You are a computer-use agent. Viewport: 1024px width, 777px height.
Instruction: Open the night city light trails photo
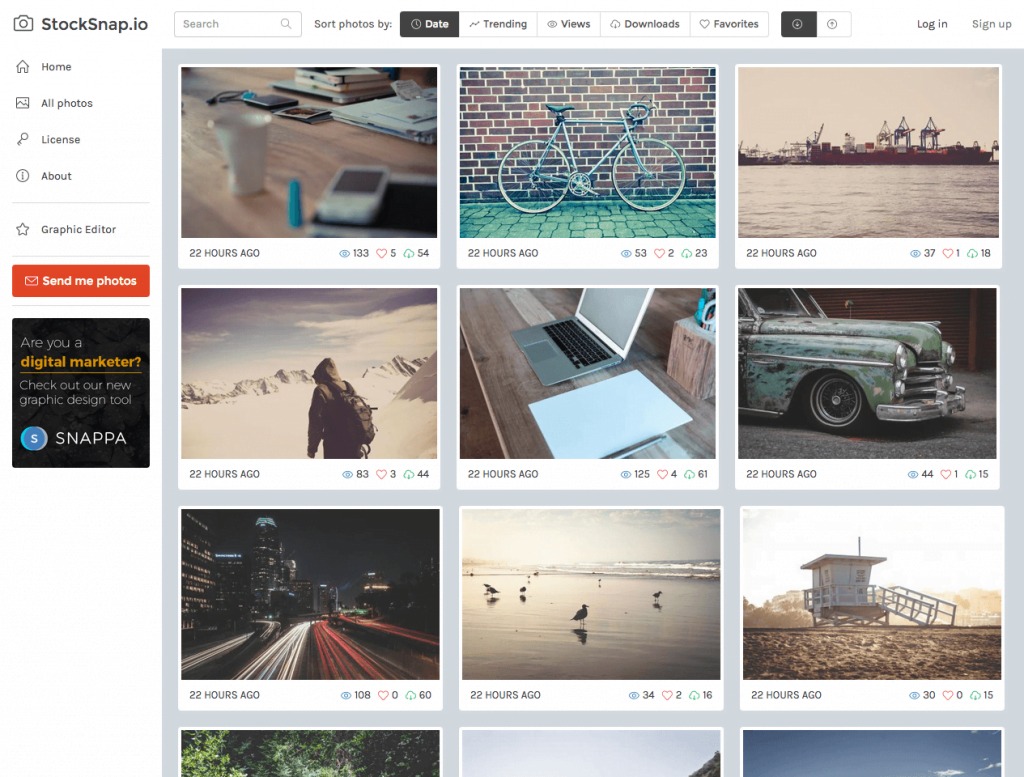[x=310, y=594]
